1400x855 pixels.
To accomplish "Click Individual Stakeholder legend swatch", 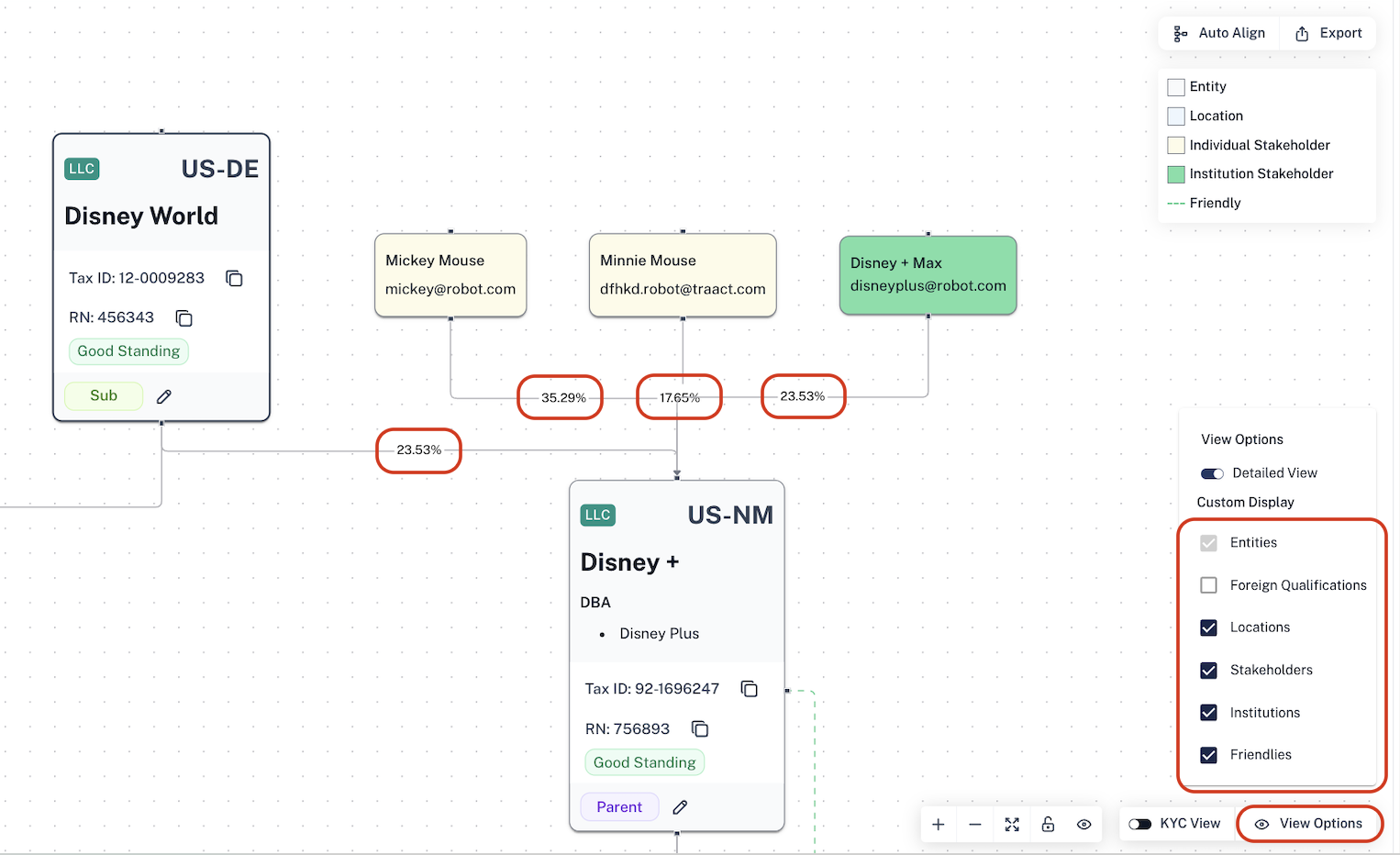I will tap(1176, 145).
